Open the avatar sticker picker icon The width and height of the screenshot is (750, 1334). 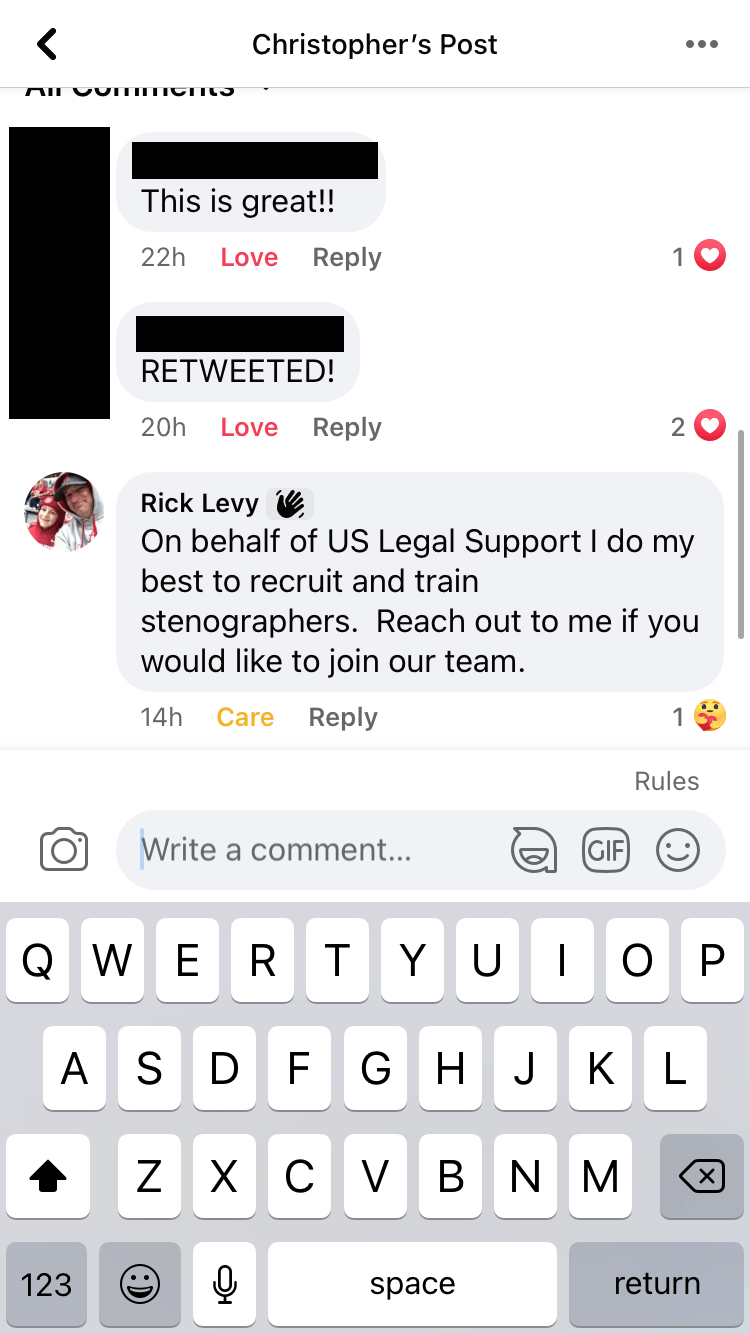coord(534,850)
